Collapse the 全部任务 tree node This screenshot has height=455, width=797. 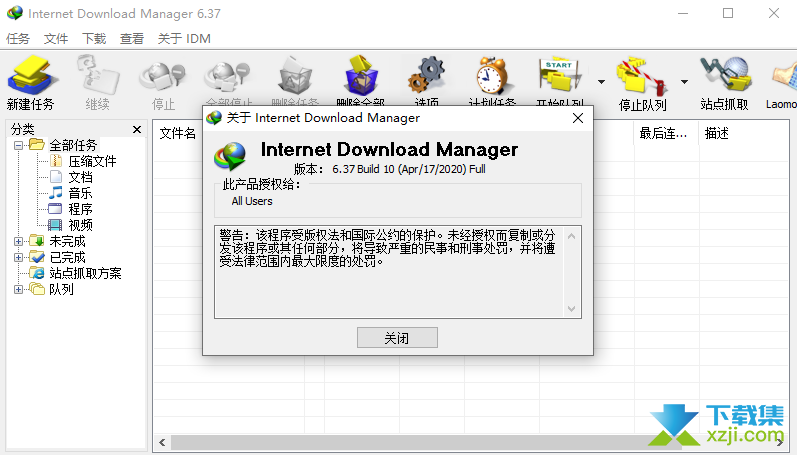pyautogui.click(x=18, y=145)
